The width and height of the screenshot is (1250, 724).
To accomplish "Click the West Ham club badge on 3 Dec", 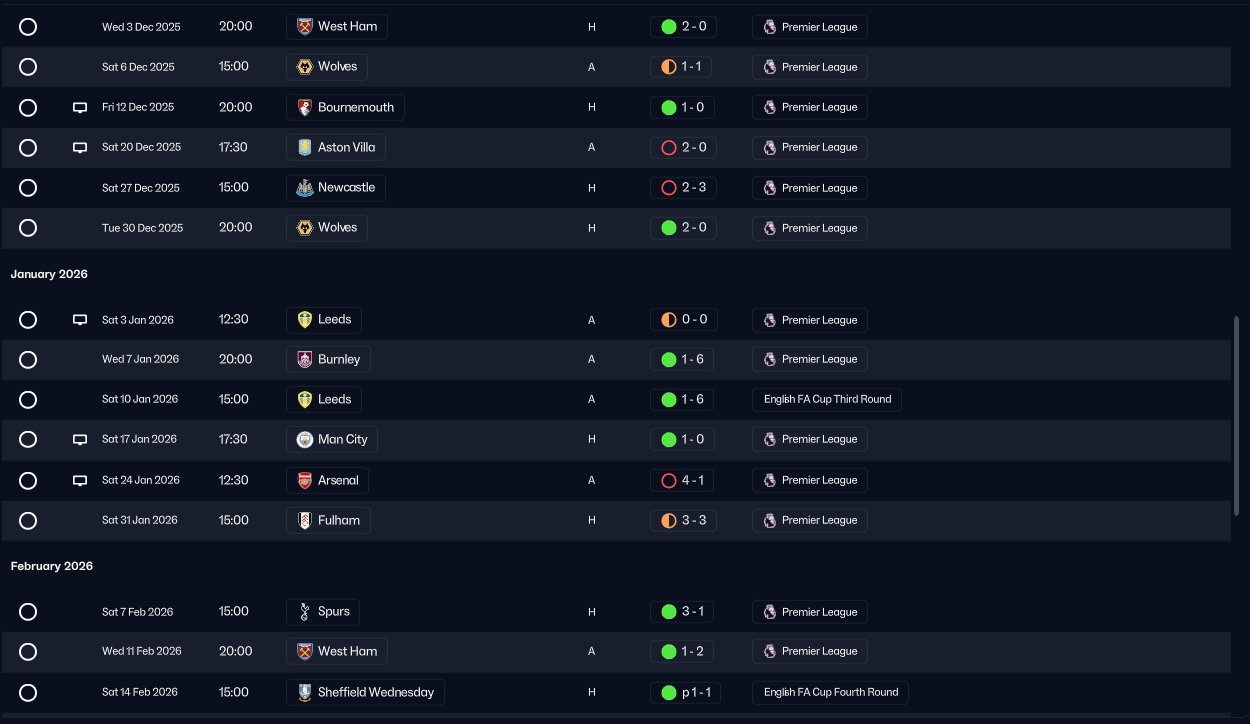I will point(305,27).
